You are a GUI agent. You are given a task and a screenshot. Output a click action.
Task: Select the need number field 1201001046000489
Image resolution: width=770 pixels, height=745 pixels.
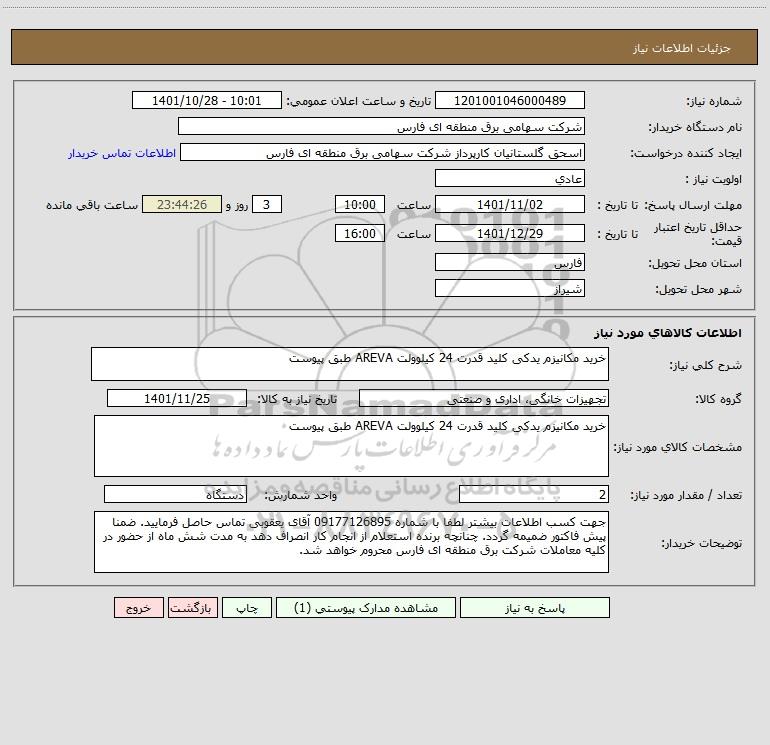(510, 100)
